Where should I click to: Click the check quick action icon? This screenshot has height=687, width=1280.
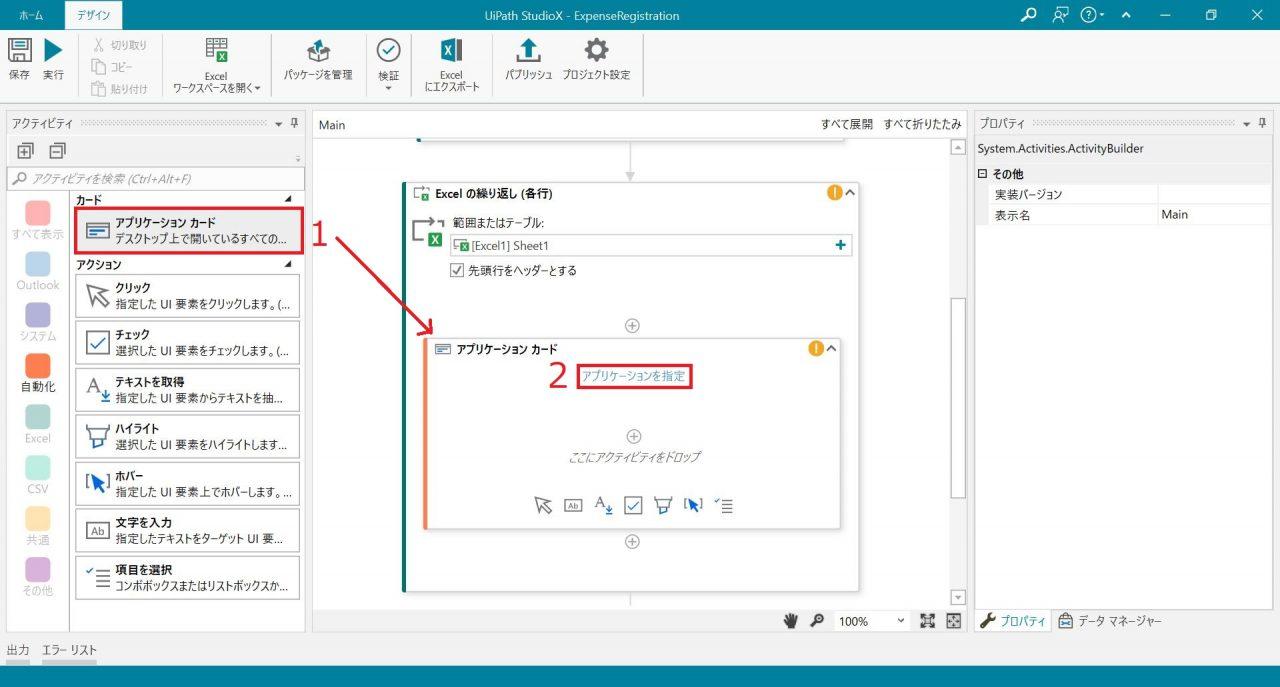(x=633, y=505)
